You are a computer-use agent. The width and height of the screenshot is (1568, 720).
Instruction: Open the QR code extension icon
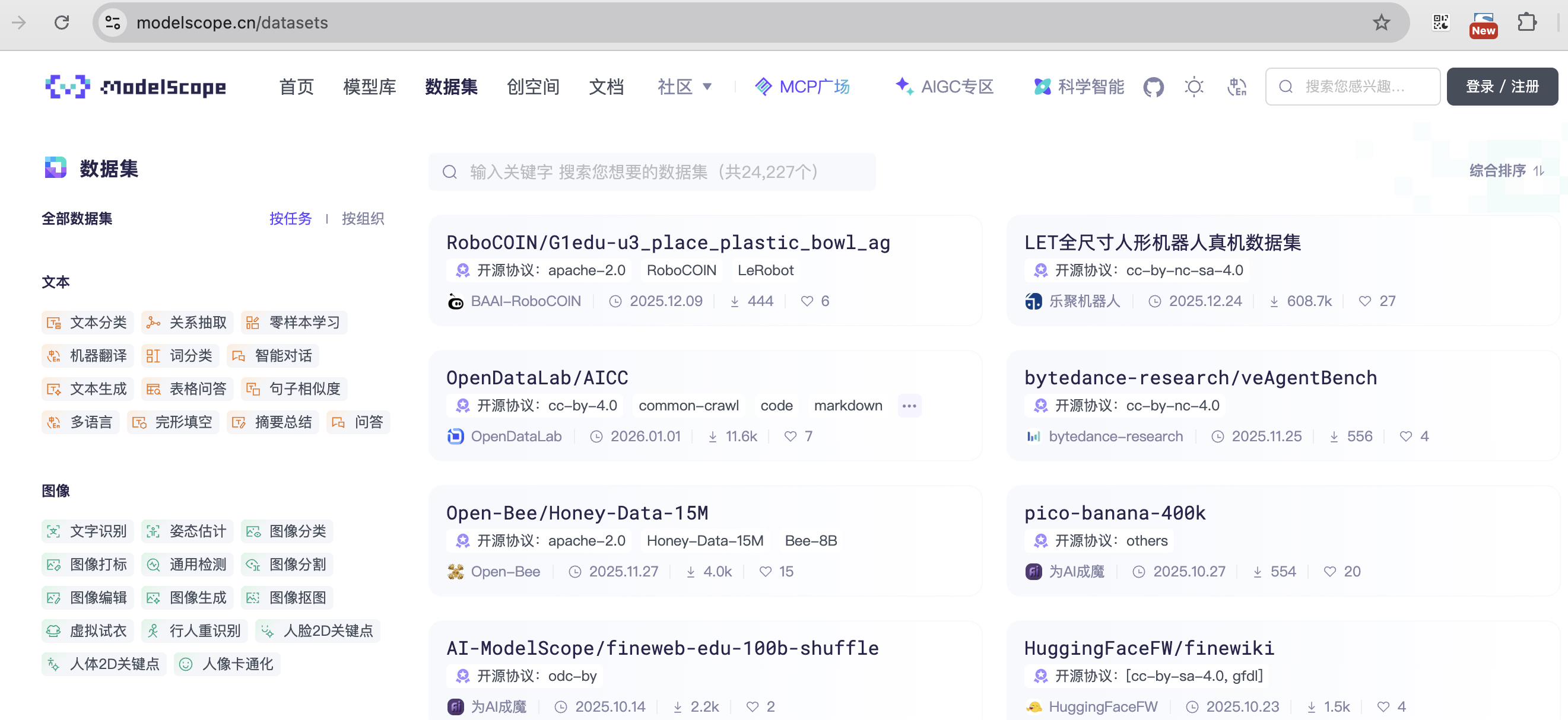tap(1440, 23)
